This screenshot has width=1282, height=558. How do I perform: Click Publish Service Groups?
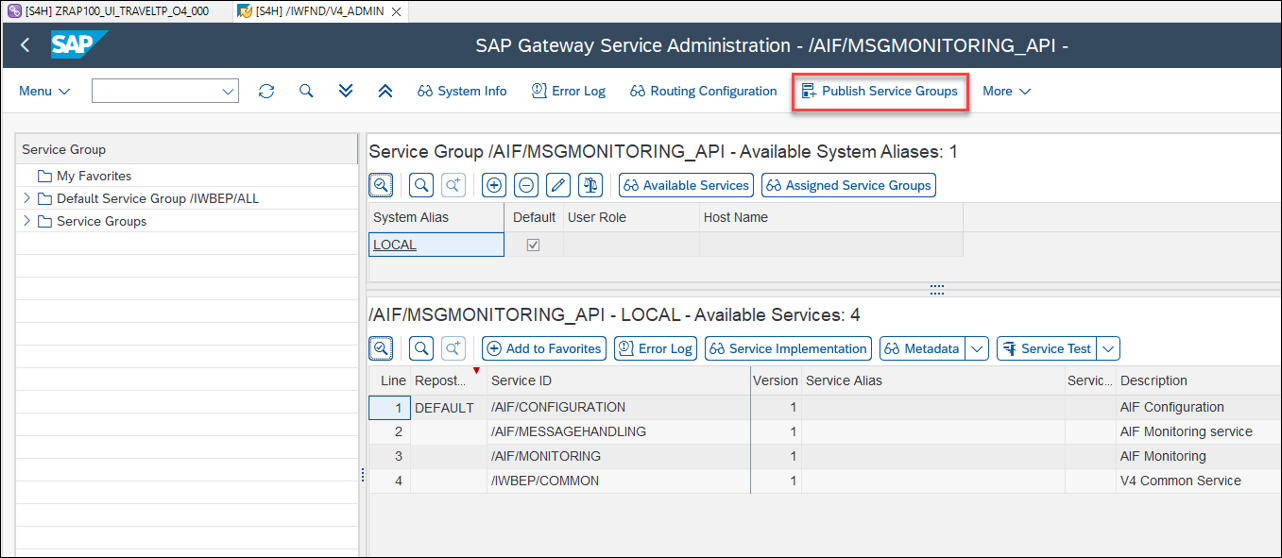879,91
